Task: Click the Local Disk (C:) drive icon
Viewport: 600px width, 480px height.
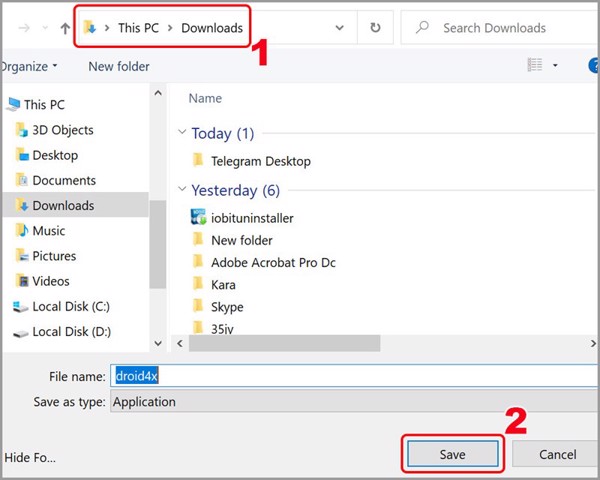Action: [x=20, y=306]
